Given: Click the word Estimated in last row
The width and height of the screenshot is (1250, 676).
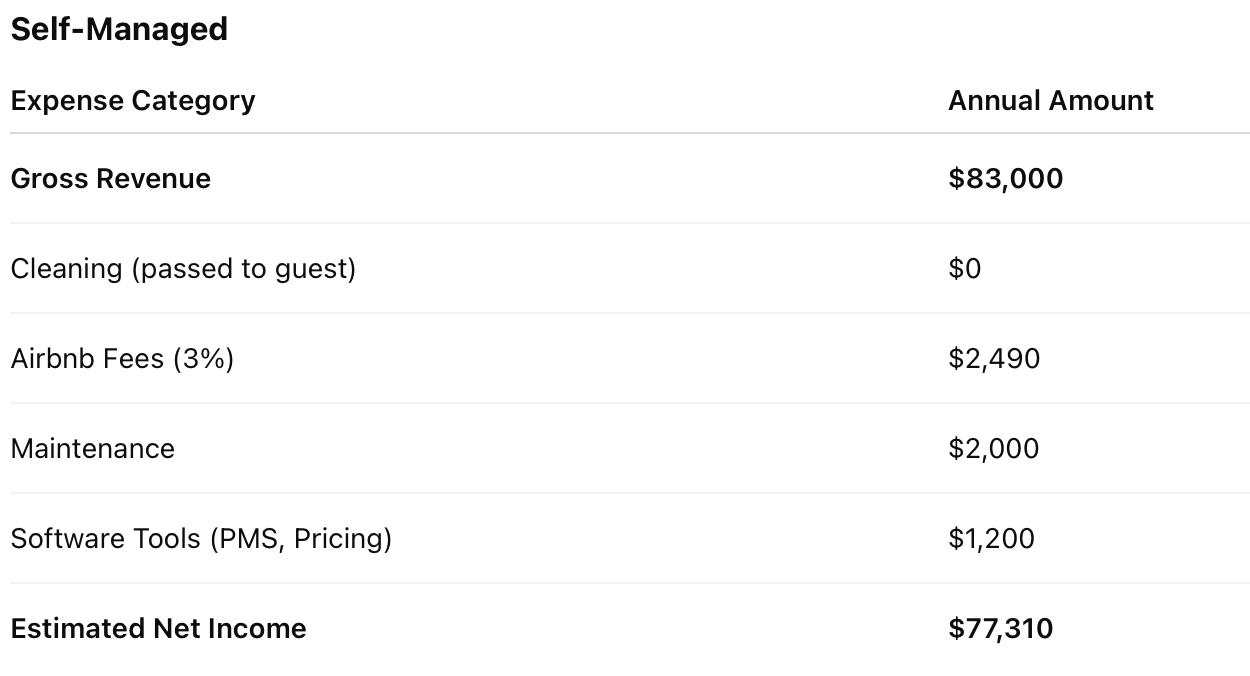Looking at the screenshot, I should [77, 629].
